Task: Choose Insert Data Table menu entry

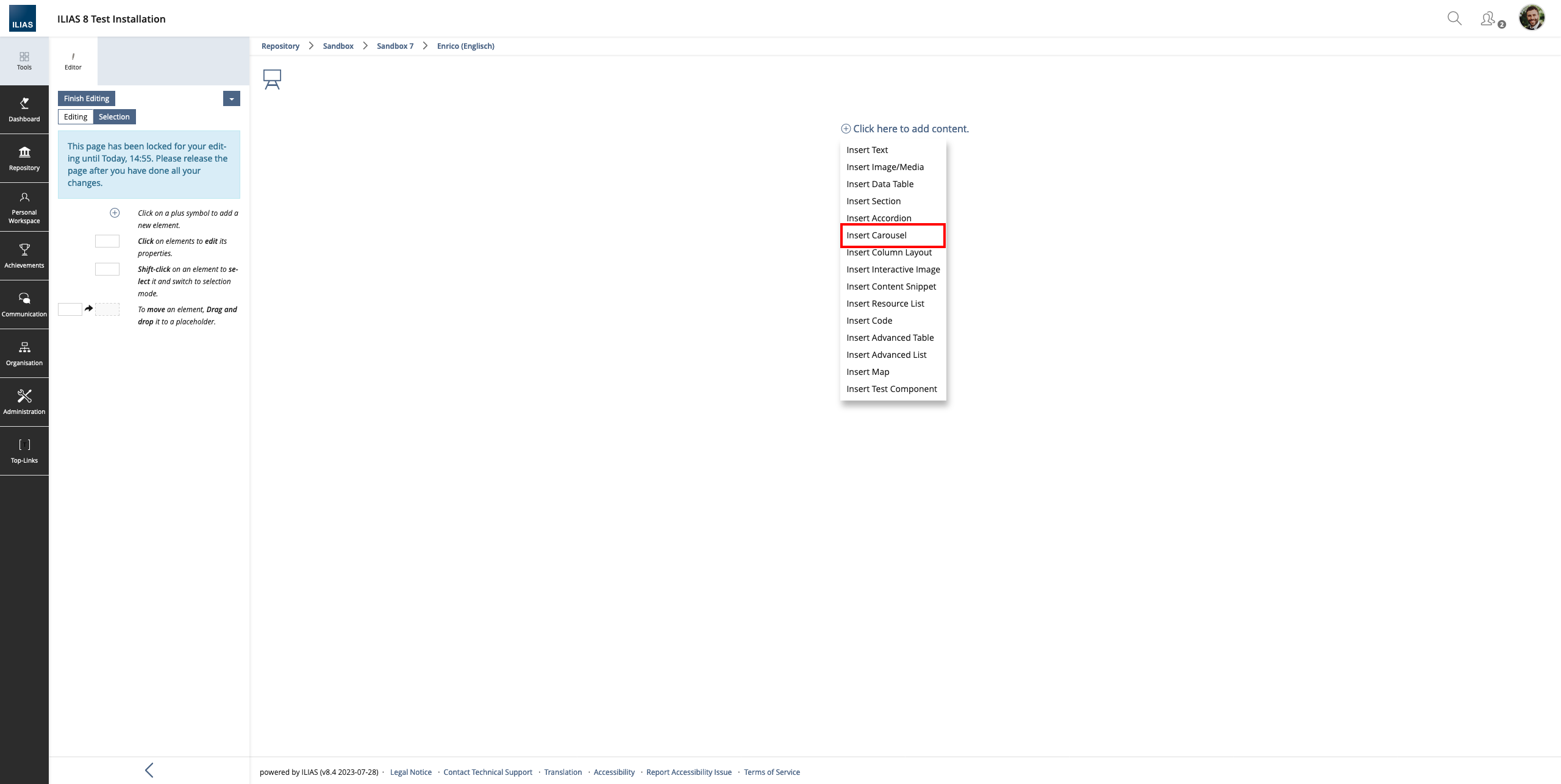Action: (879, 184)
